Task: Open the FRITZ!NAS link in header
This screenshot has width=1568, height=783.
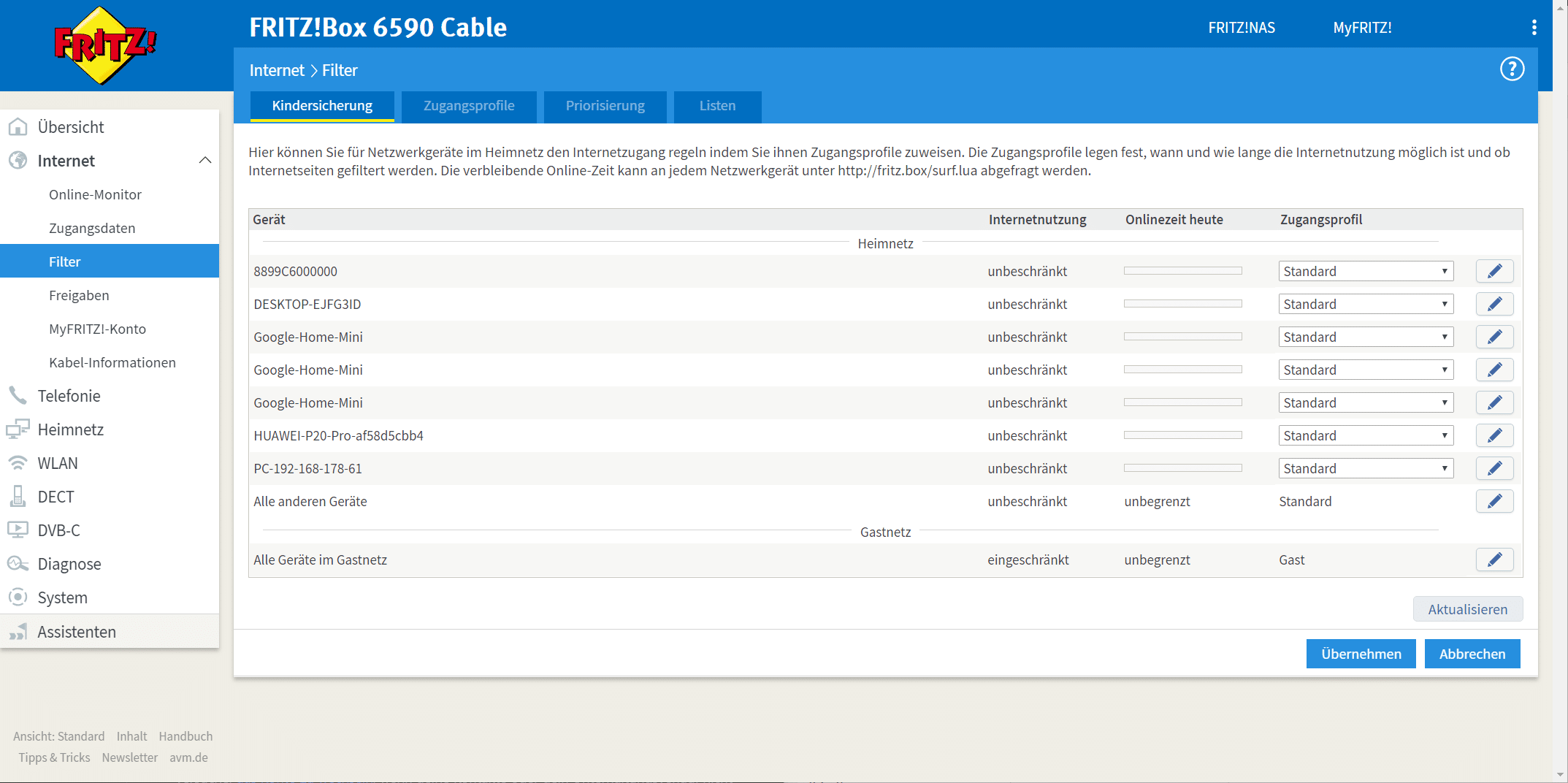Action: pyautogui.click(x=1241, y=28)
